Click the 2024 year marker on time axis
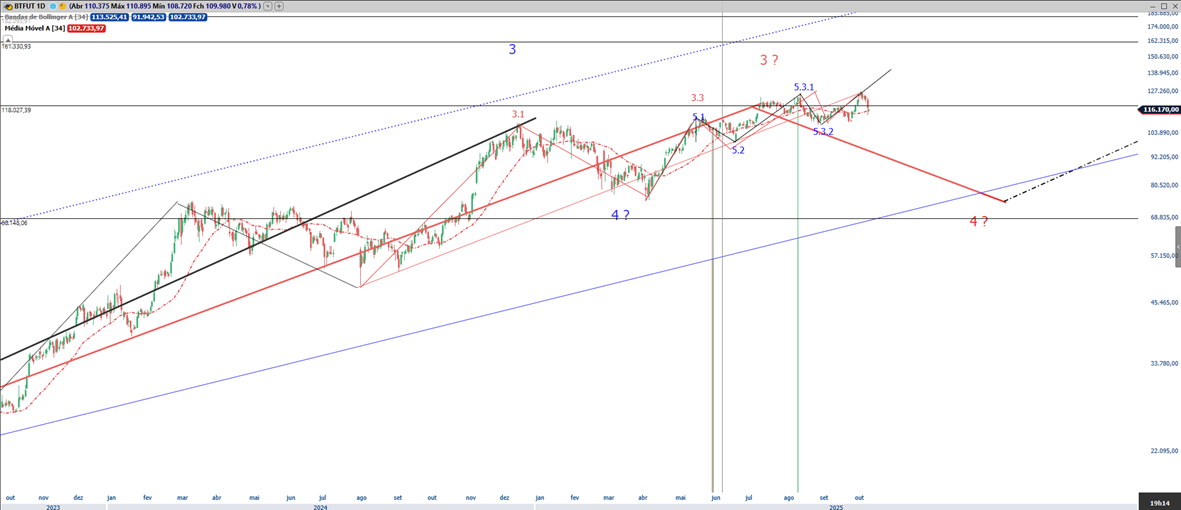Image resolution: width=1181 pixels, height=510 pixels. [320, 506]
